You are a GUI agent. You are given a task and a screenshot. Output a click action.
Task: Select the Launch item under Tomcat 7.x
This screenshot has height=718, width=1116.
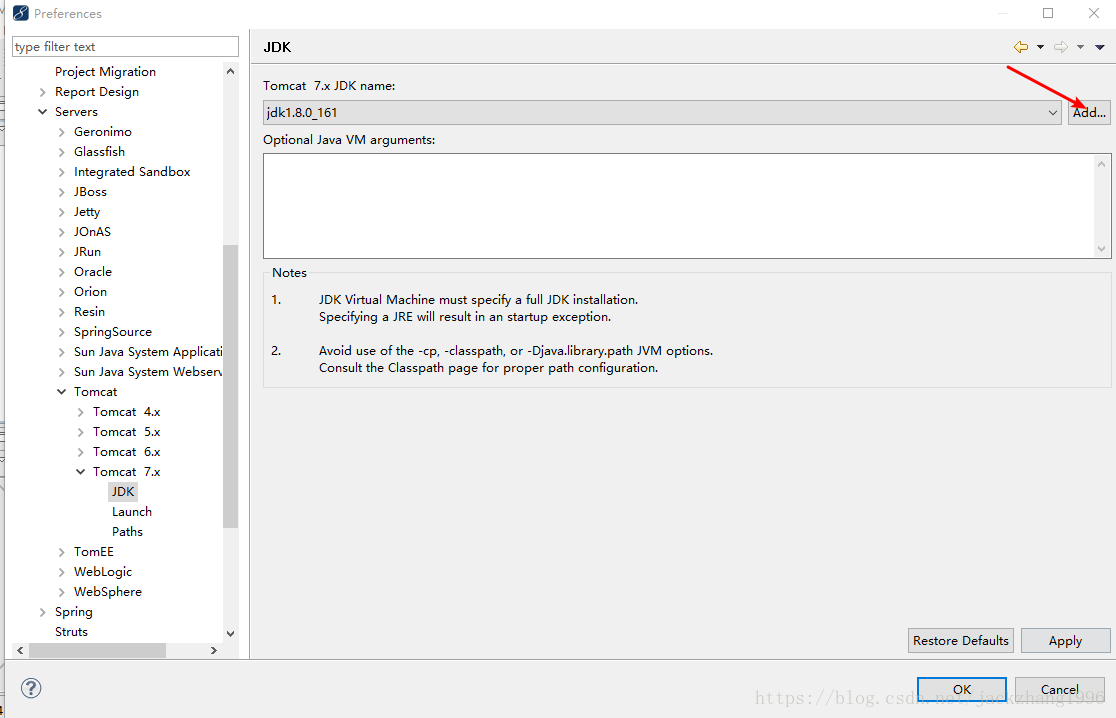pyautogui.click(x=132, y=512)
